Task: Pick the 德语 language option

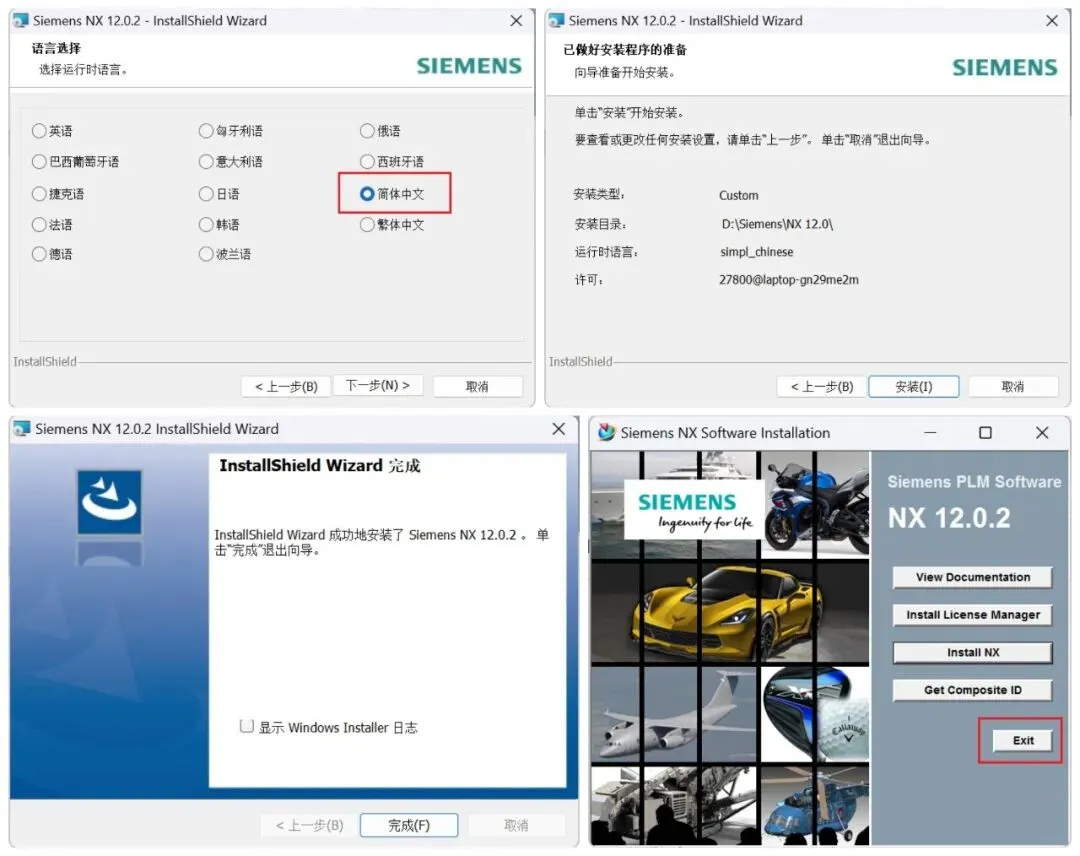Action: tap(39, 254)
